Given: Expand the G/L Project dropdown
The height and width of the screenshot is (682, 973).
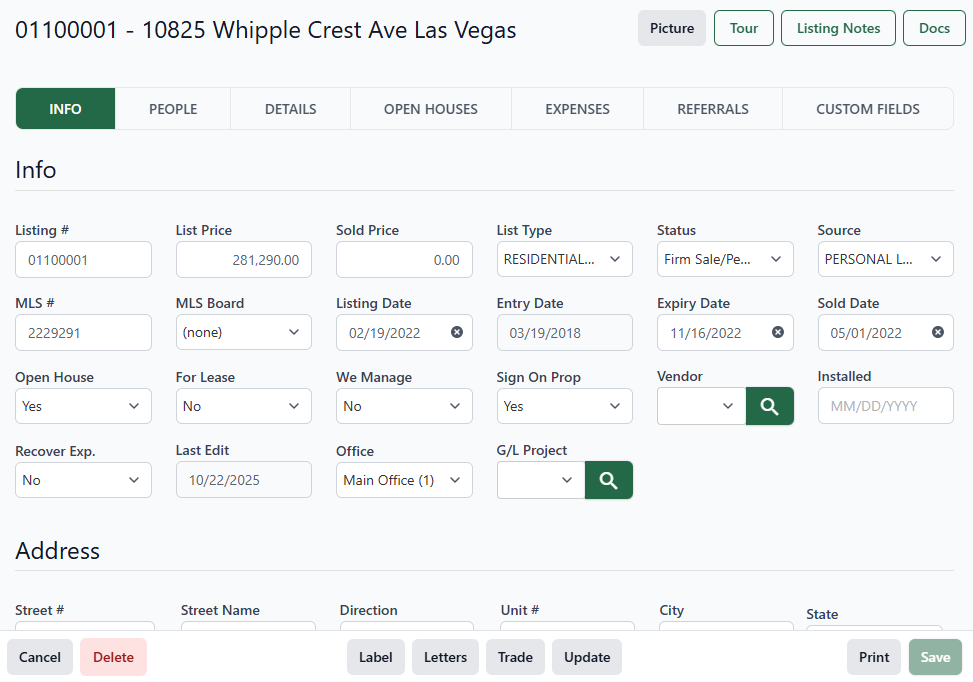Looking at the screenshot, I should [540, 480].
